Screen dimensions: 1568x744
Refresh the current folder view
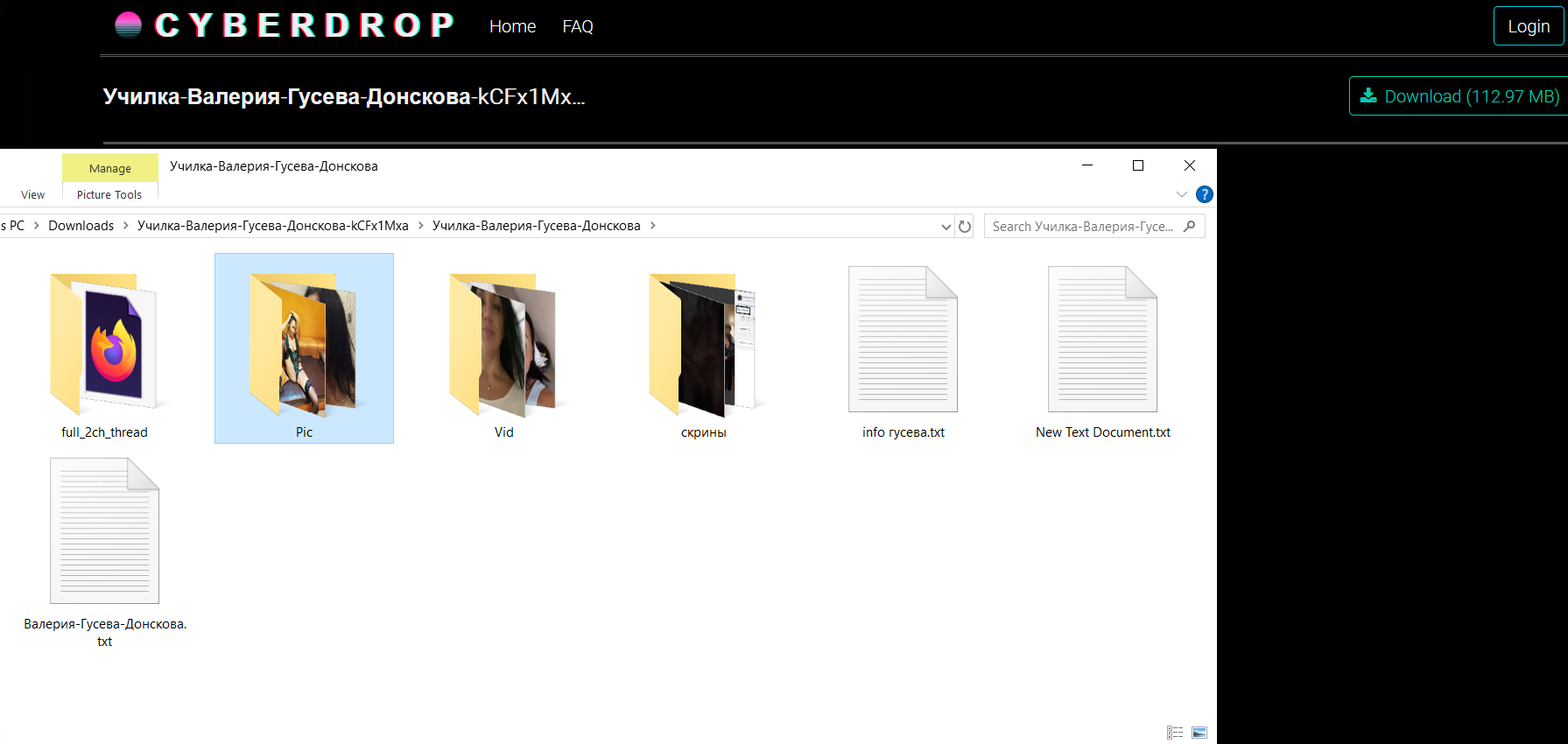[965, 227]
